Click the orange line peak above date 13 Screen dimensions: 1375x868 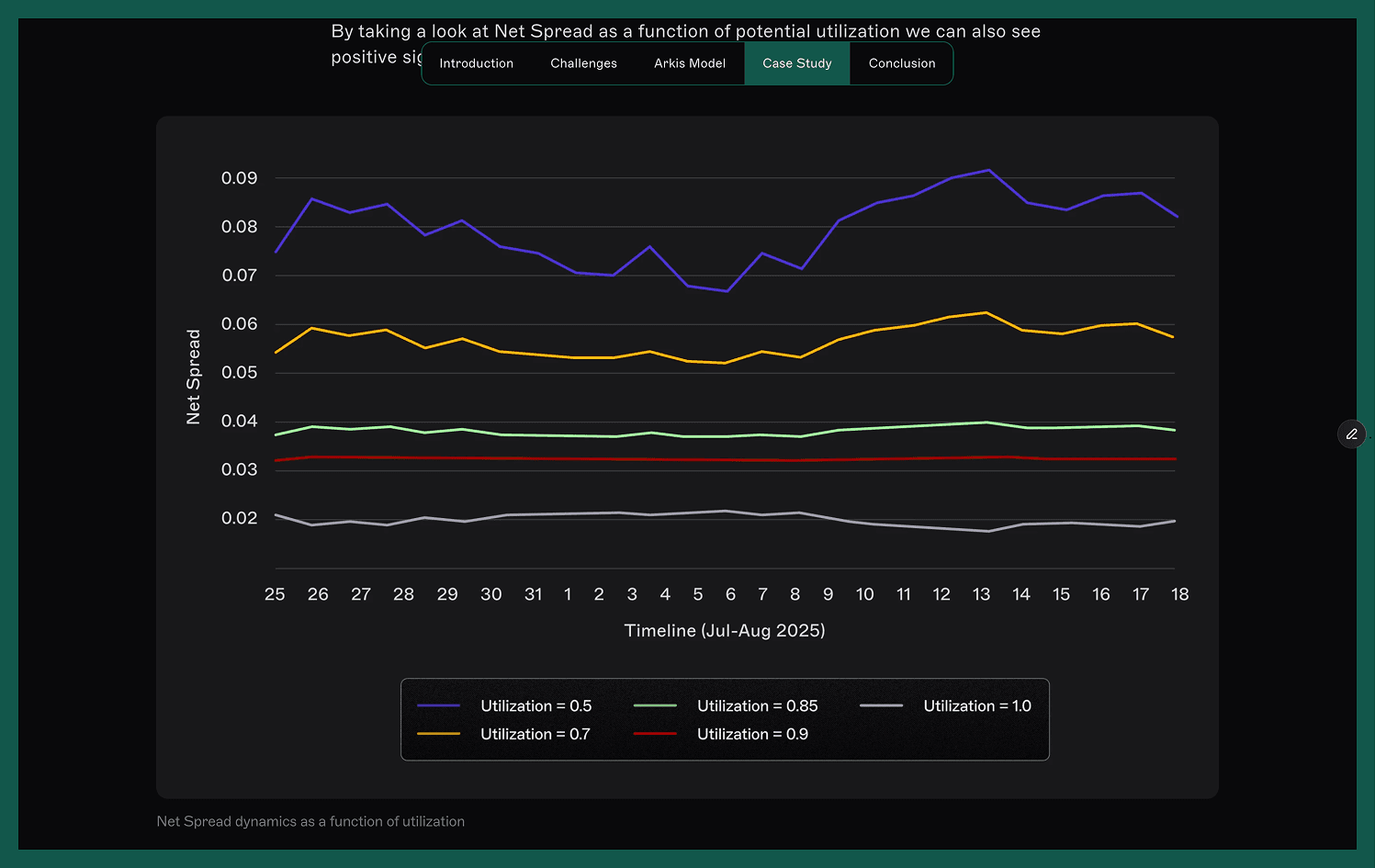[986, 312]
